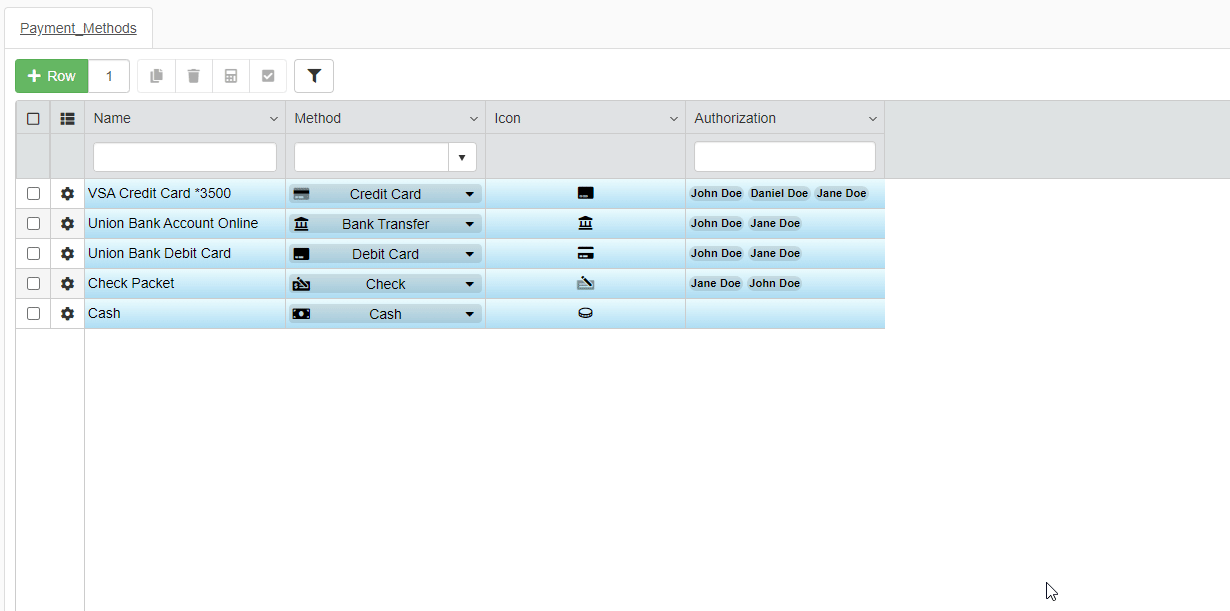Click the bank icon in Union Bank Account row
Screen dimensions: 1230x611
click(585, 223)
